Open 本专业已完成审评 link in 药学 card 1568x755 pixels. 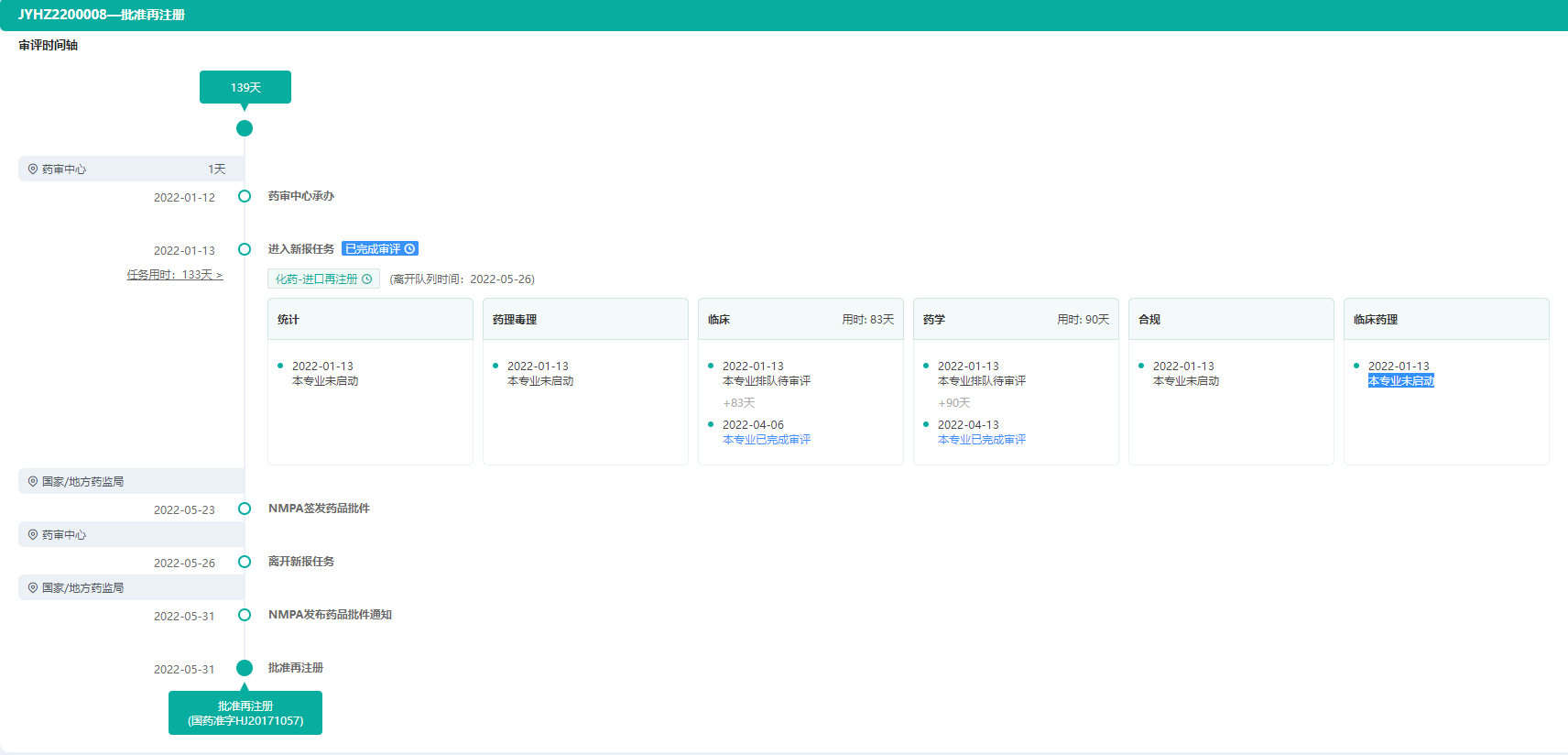click(982, 440)
